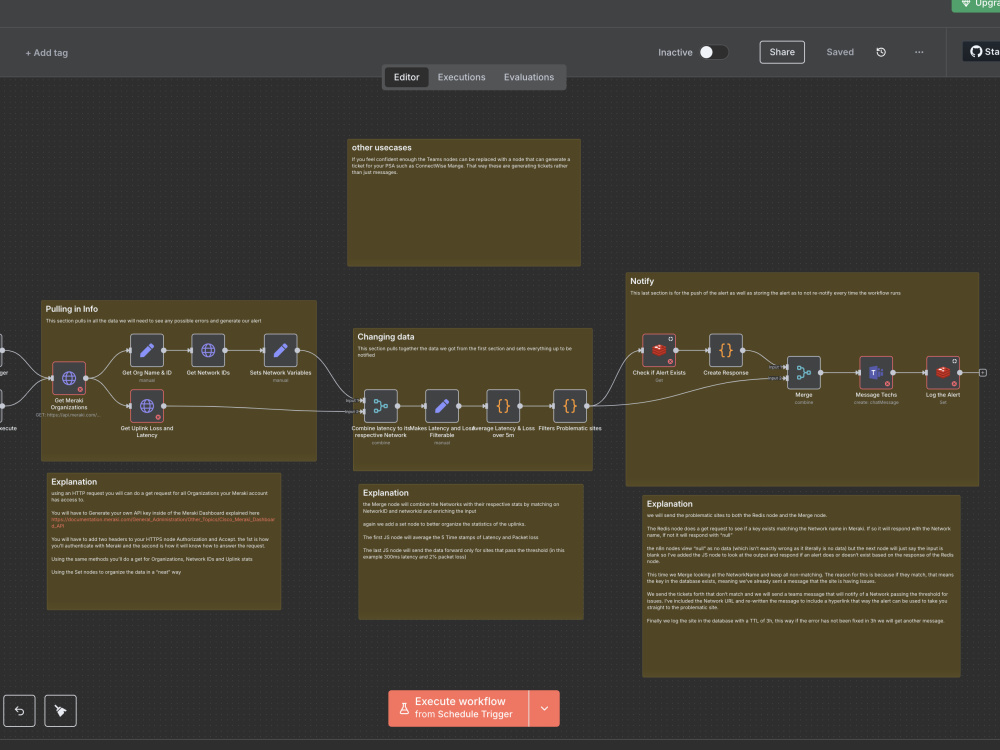Select the Get Network IDs node
The width and height of the screenshot is (1000, 750).
(x=208, y=350)
